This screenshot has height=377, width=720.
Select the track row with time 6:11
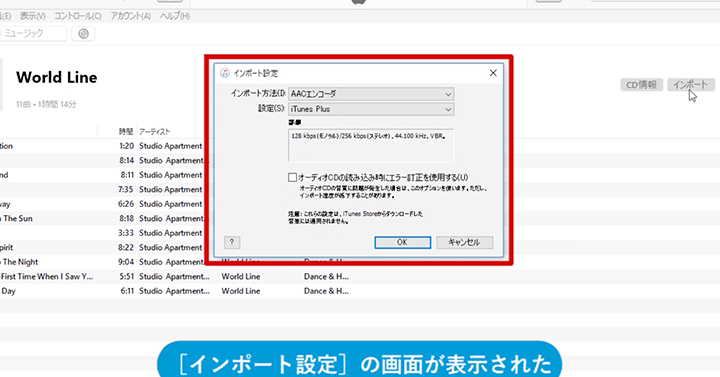coord(360,291)
